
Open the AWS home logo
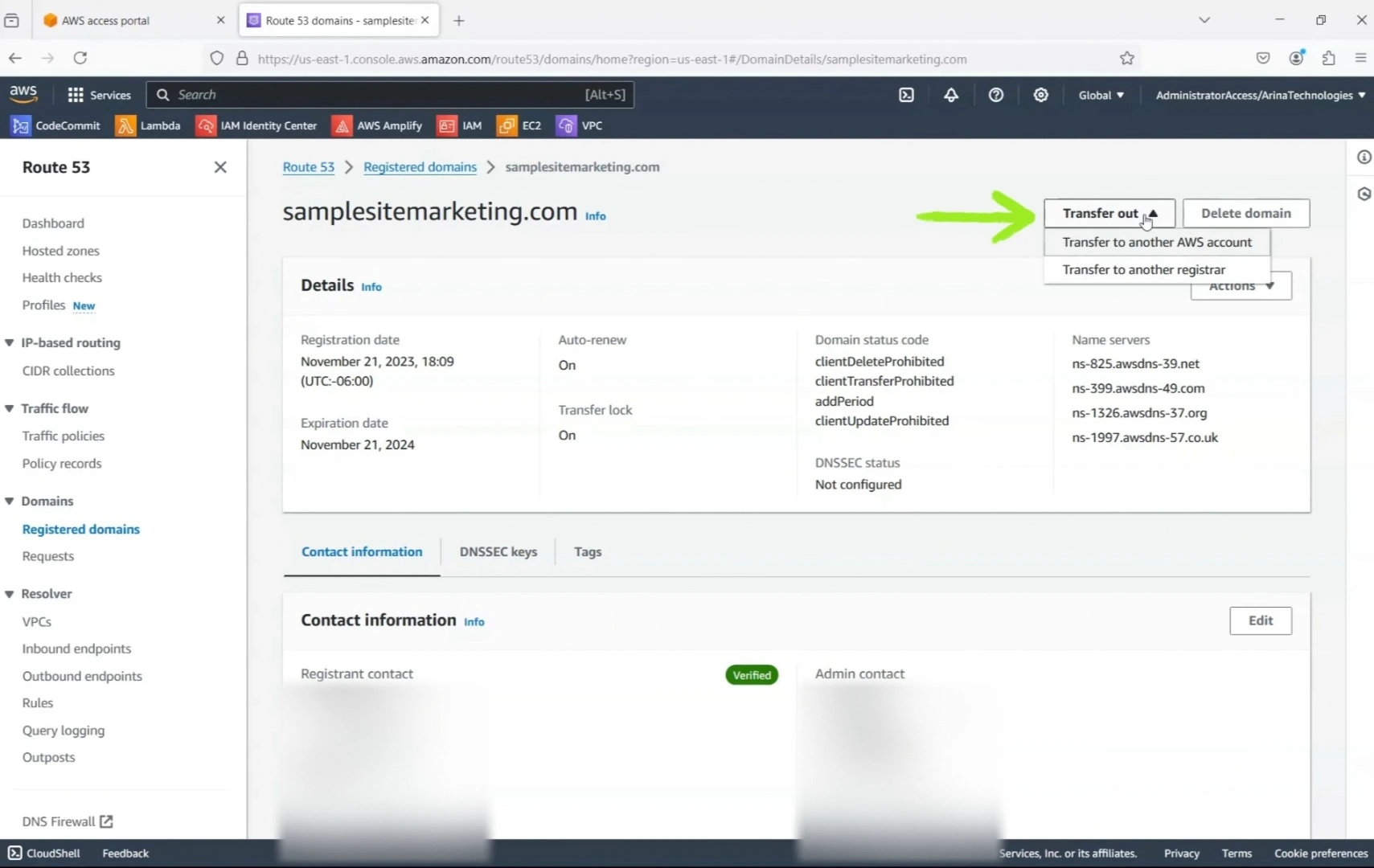(x=23, y=94)
